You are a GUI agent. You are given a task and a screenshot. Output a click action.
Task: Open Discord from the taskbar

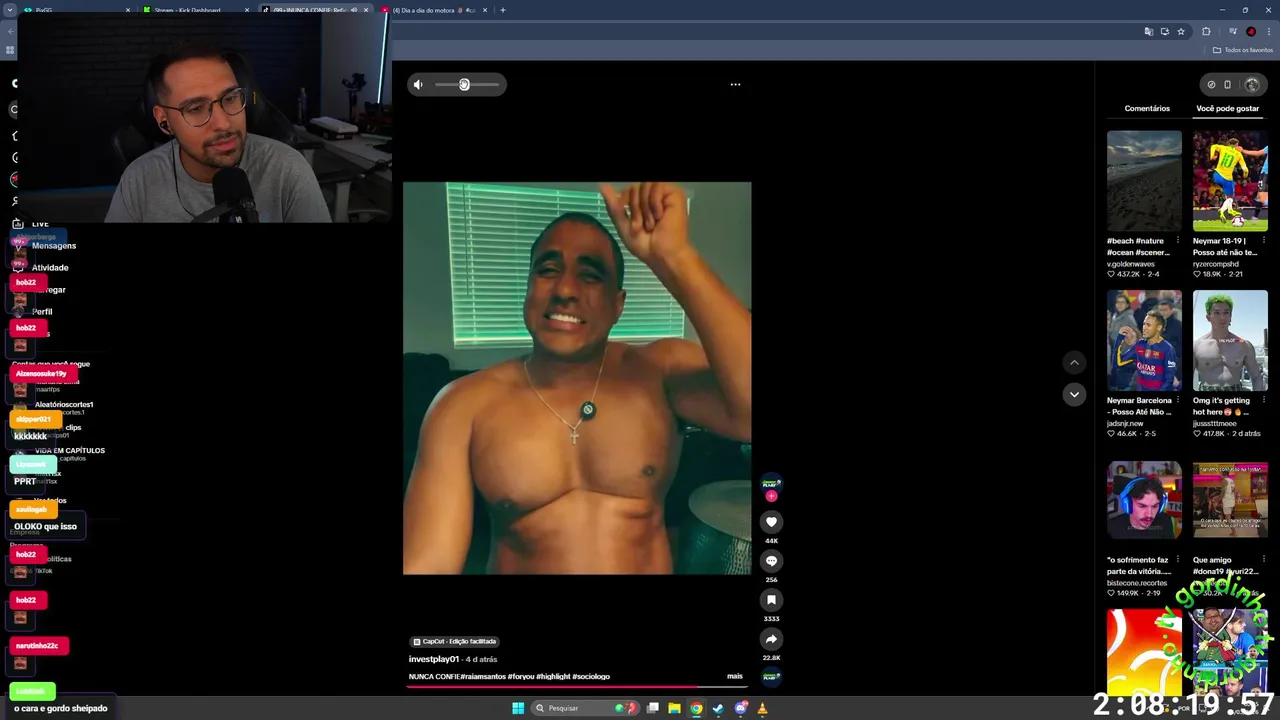740,708
